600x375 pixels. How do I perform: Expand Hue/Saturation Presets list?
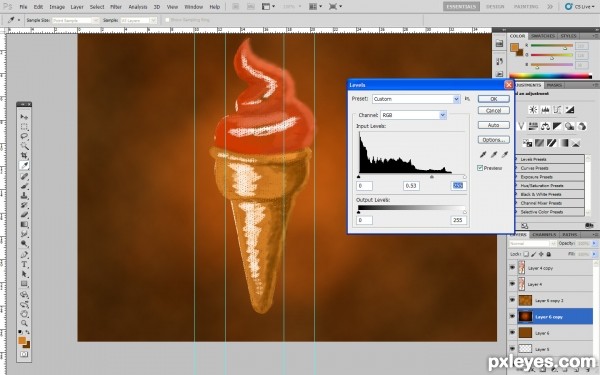516,186
